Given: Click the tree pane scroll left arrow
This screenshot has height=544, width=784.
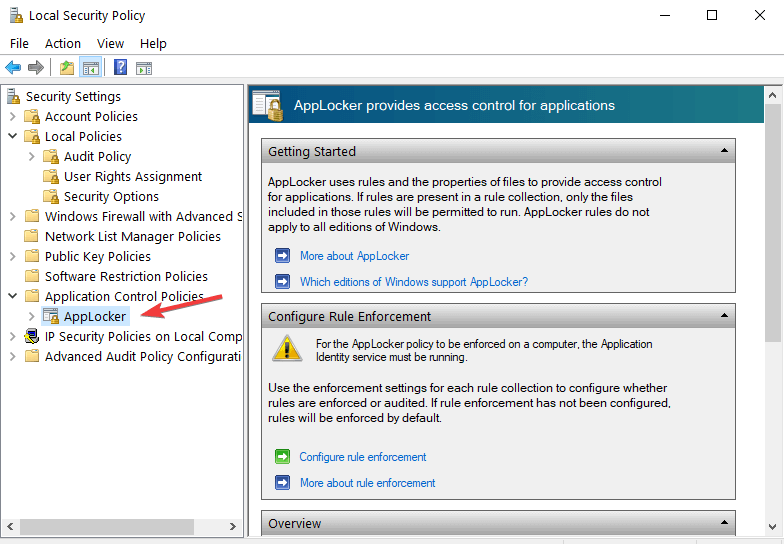Looking at the screenshot, I should click(x=10, y=526).
